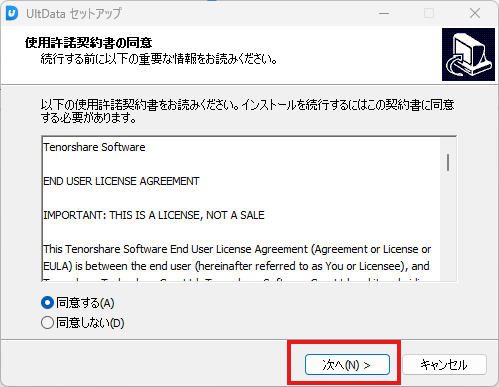Click the license text scrollbar thumb
The height and width of the screenshot is (387, 499).
coord(448,162)
